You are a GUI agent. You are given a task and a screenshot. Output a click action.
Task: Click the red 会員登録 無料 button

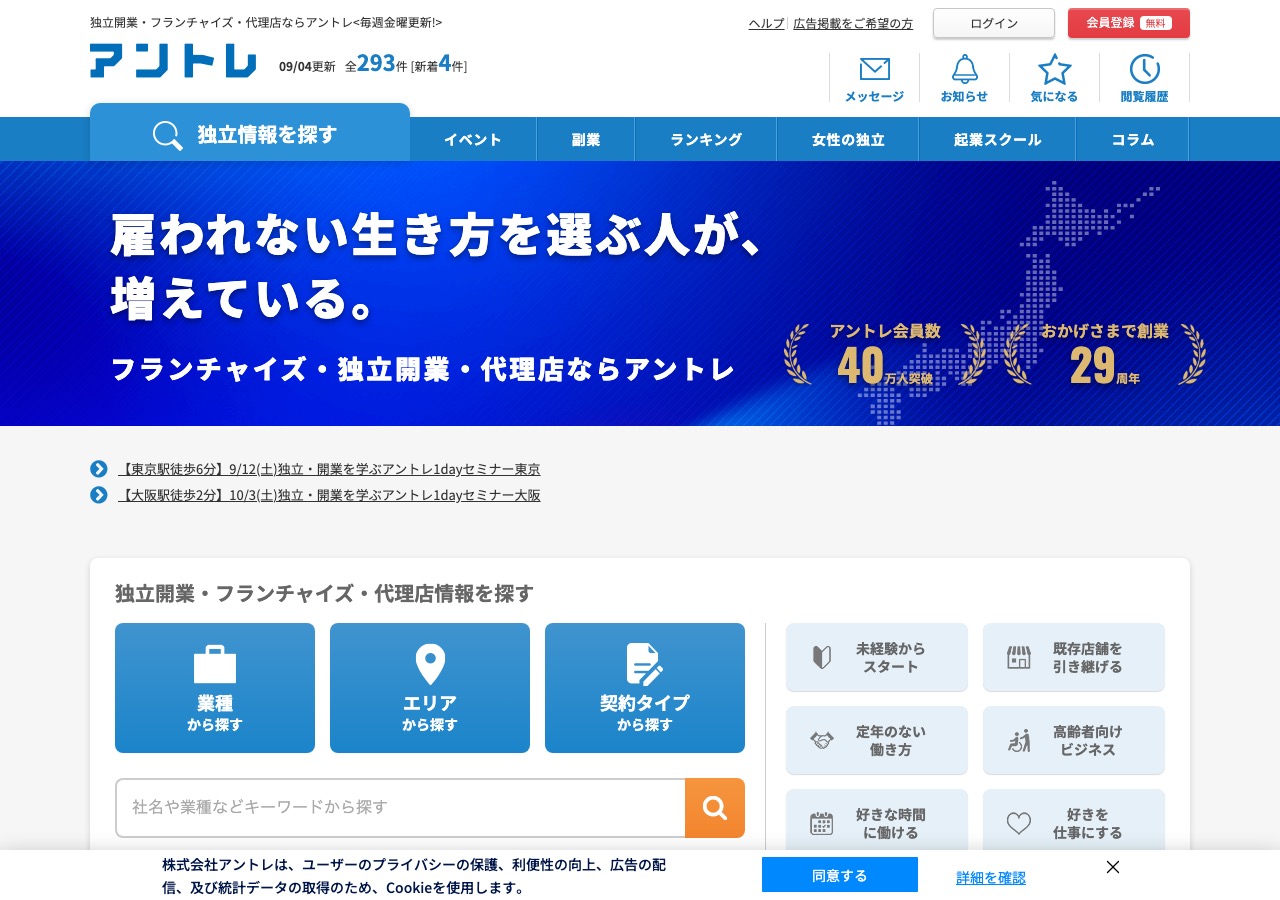1129,23
